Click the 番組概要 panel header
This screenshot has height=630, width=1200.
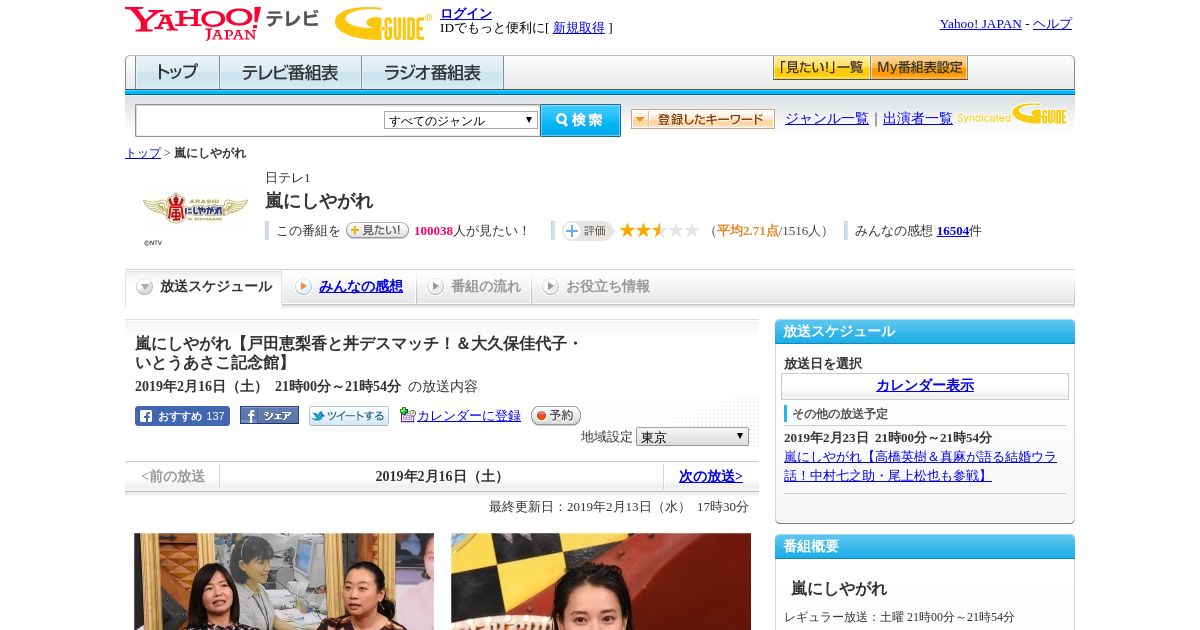click(925, 547)
